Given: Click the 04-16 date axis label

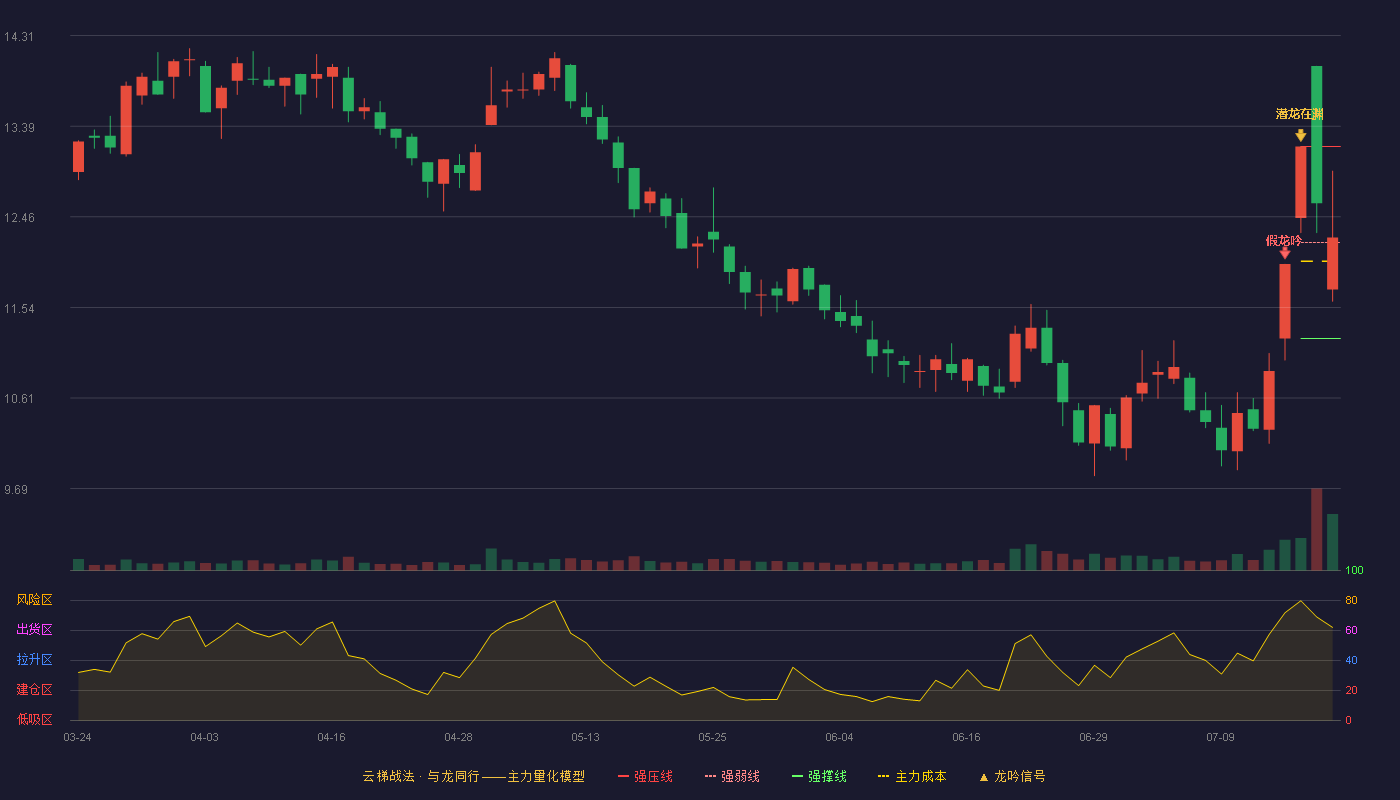Looking at the screenshot, I should click(x=331, y=737).
